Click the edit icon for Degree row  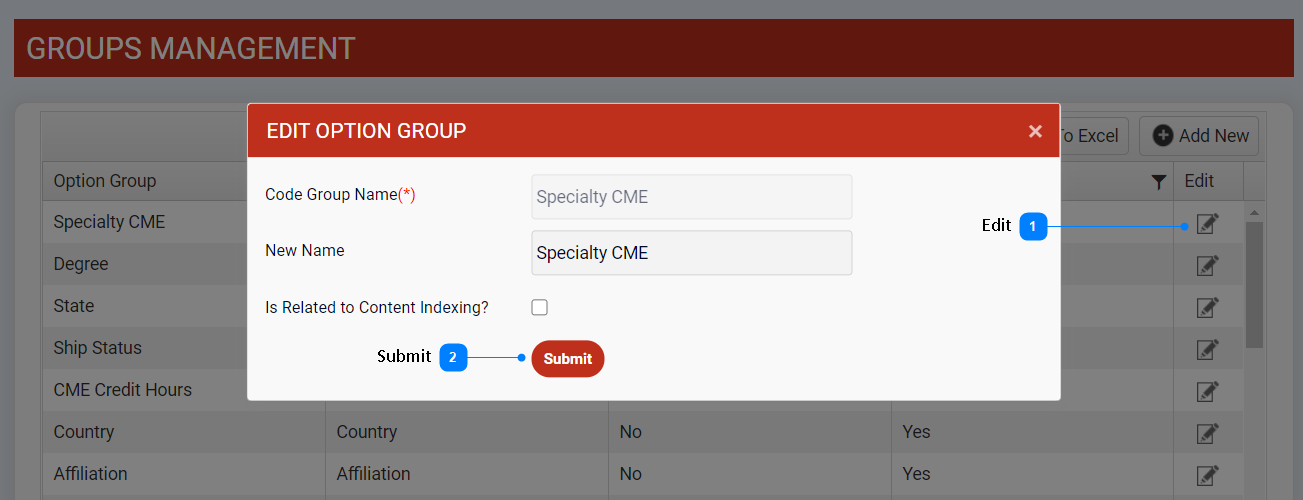click(x=1208, y=265)
